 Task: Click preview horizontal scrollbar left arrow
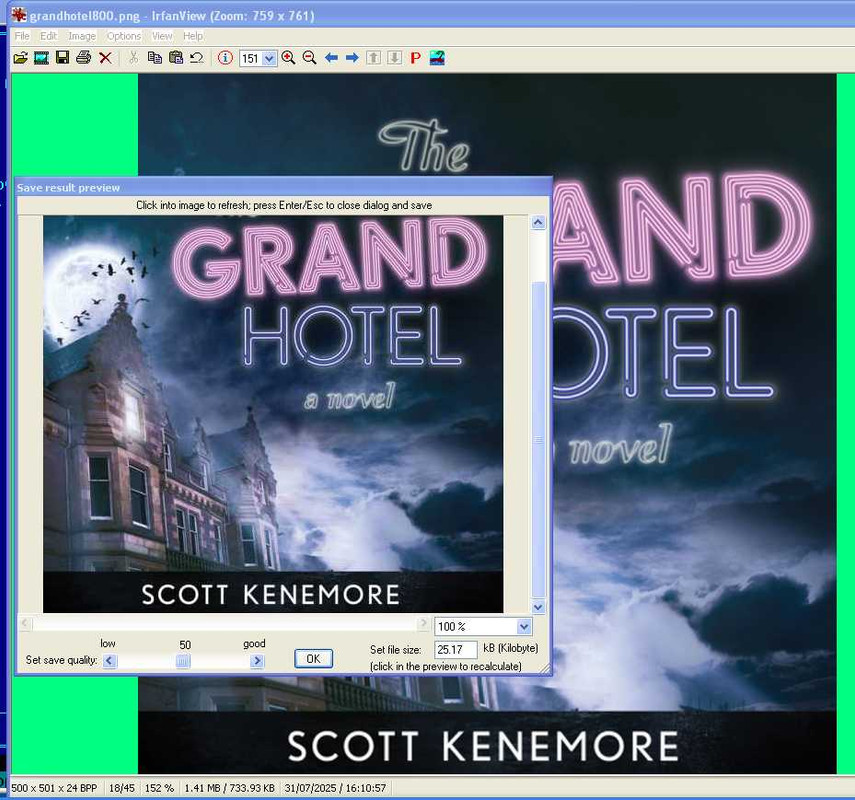pyautogui.click(x=25, y=623)
